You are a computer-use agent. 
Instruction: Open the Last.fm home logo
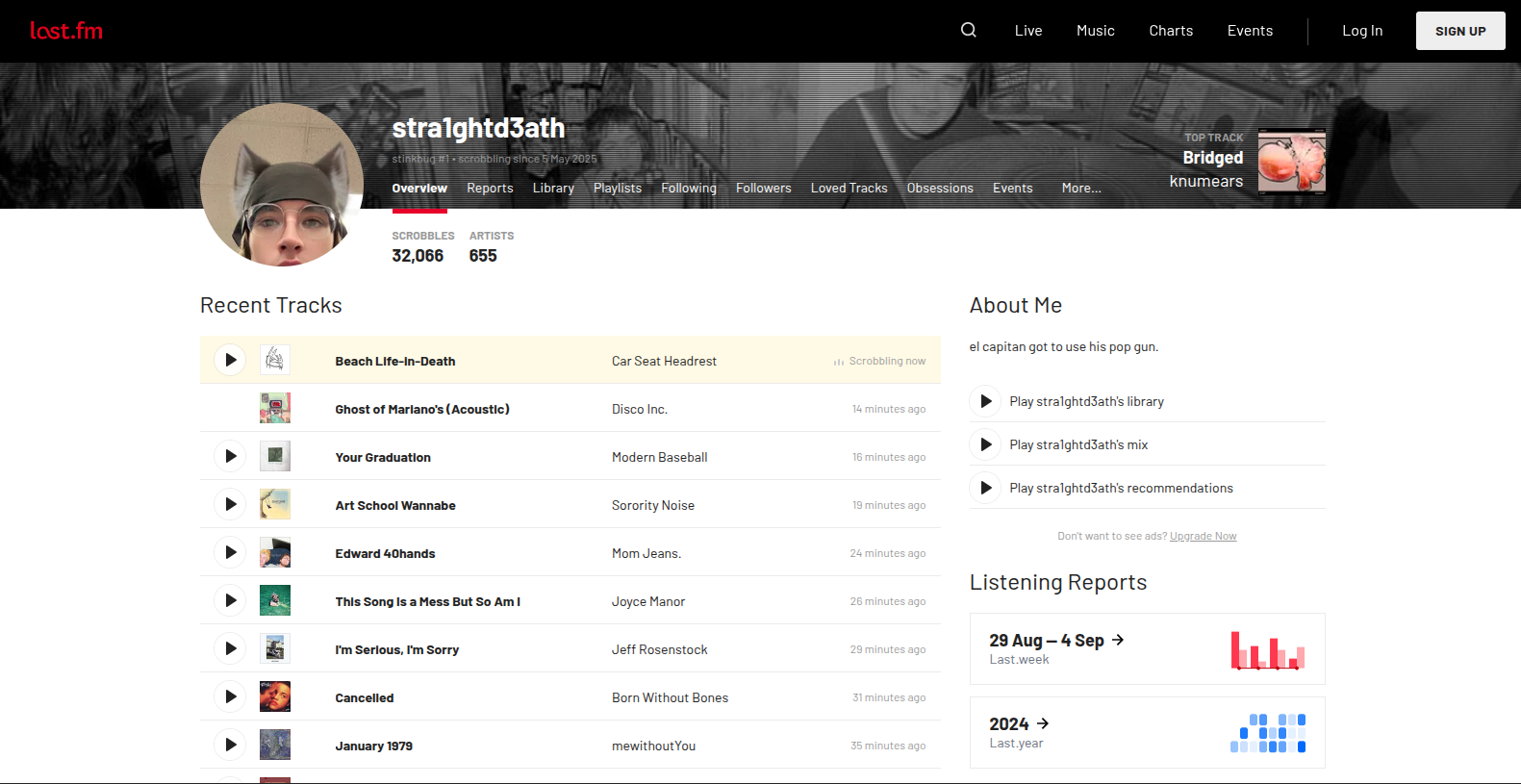pos(65,31)
